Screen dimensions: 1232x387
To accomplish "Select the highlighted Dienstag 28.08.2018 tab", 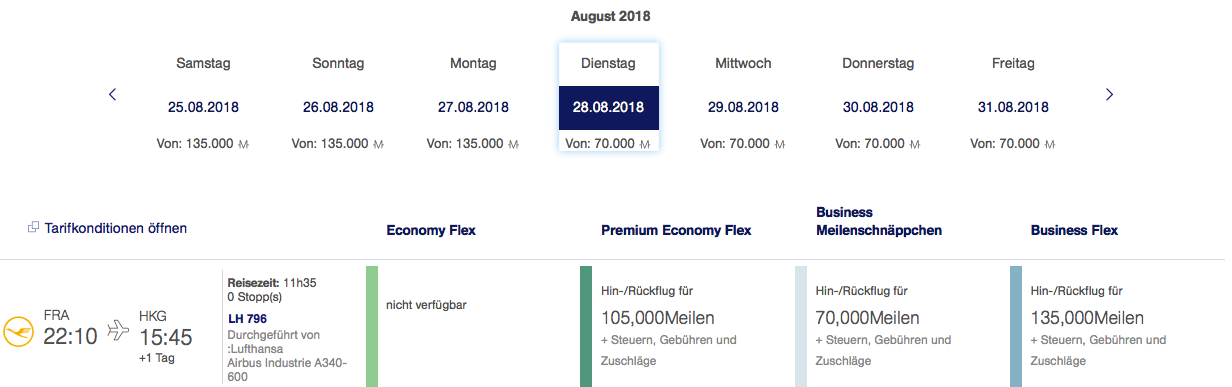I will click(x=608, y=98).
